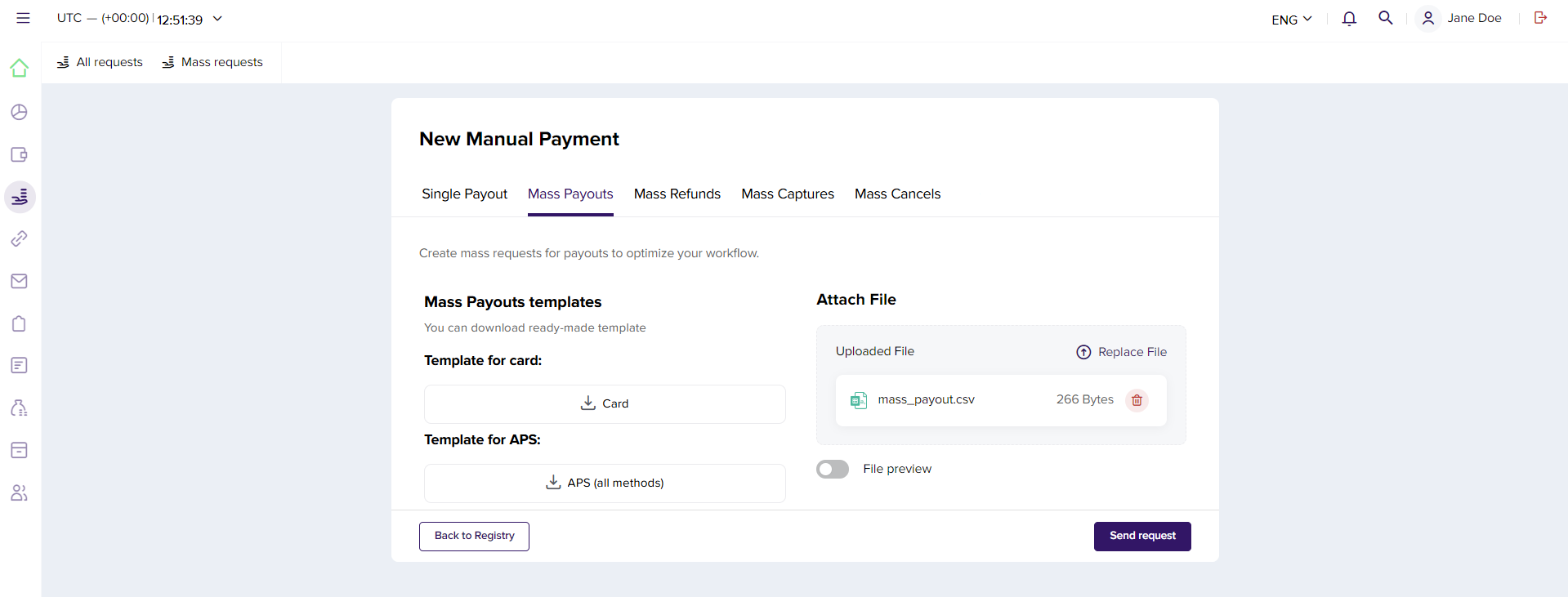1568x597 pixels.
Task: Open the envelope mail icon
Action: coord(20,281)
